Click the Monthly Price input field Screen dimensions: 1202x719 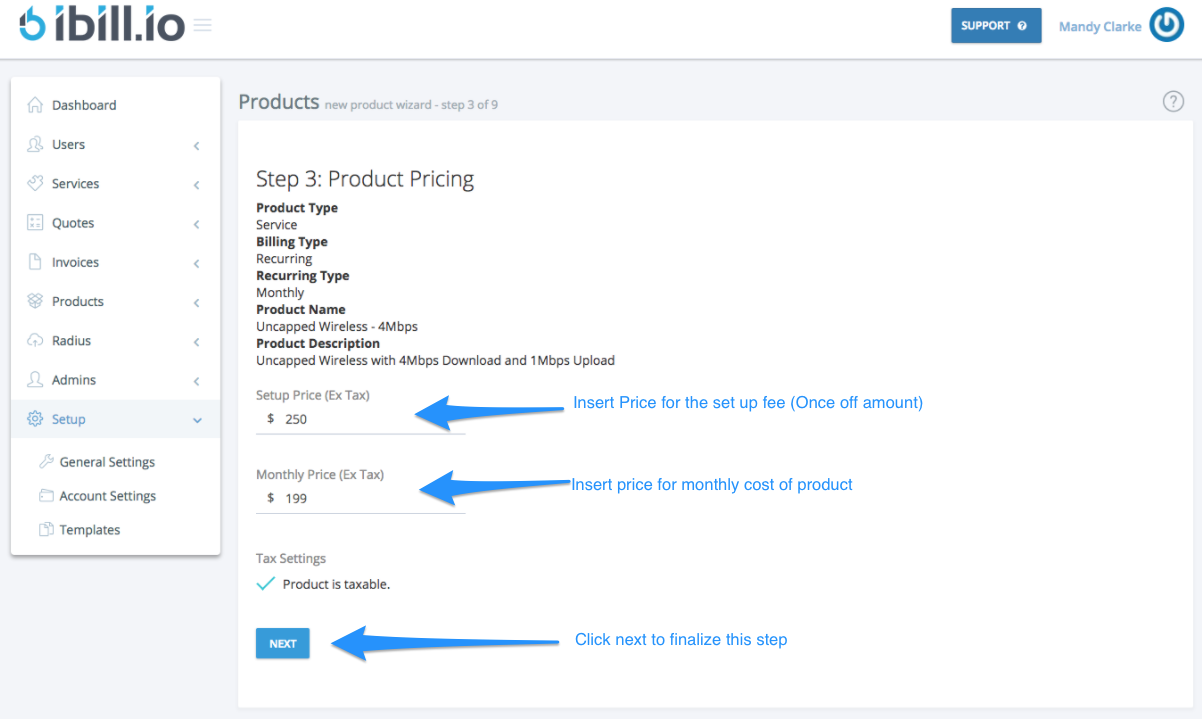tap(360, 497)
